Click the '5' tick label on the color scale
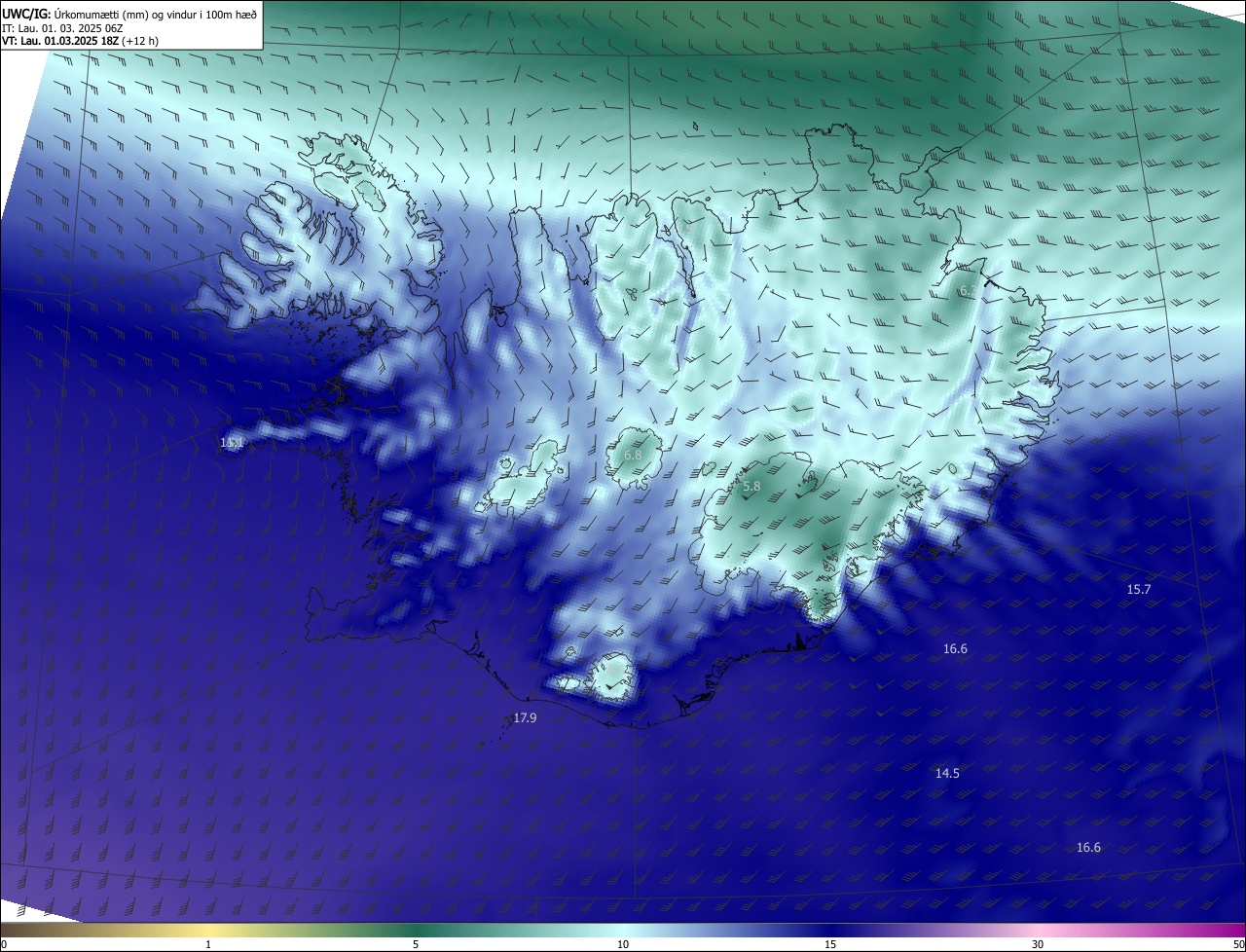The height and width of the screenshot is (952, 1246). (x=416, y=944)
